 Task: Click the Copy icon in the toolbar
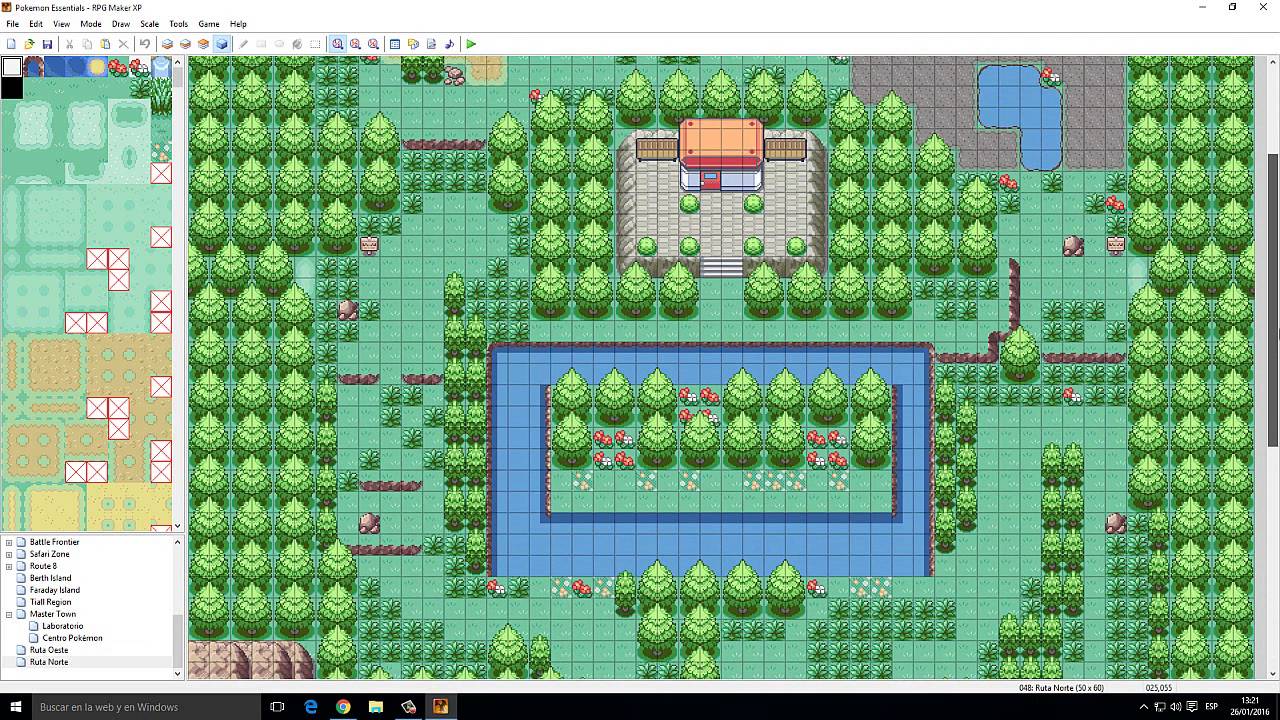[x=87, y=44]
